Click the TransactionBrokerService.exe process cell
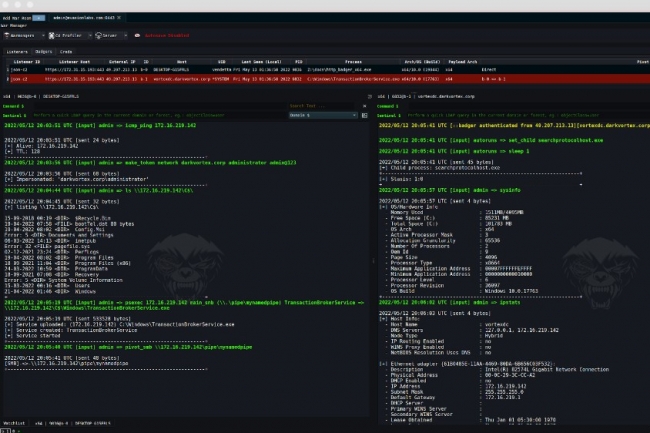 (x=353, y=79)
